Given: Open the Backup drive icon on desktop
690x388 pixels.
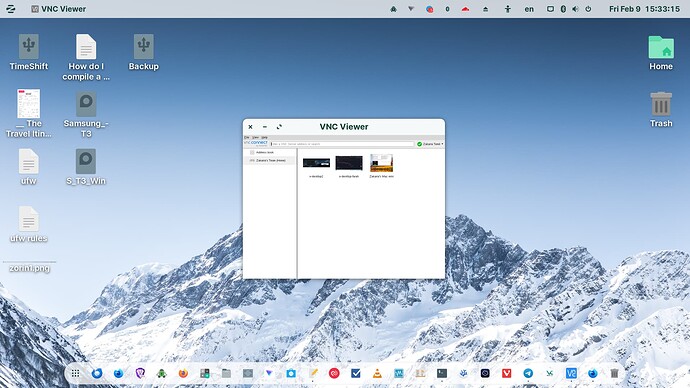Looking at the screenshot, I should 143,52.
